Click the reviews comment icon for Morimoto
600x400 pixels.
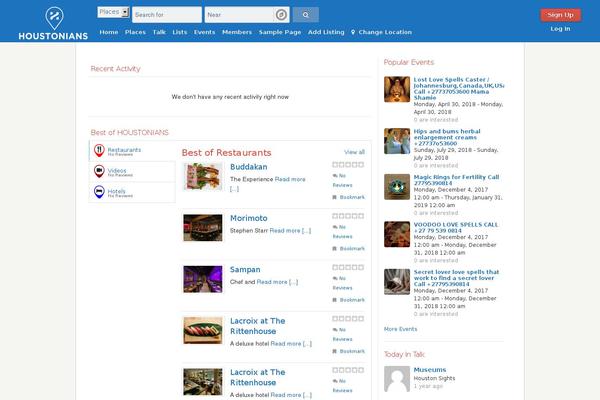(x=335, y=227)
